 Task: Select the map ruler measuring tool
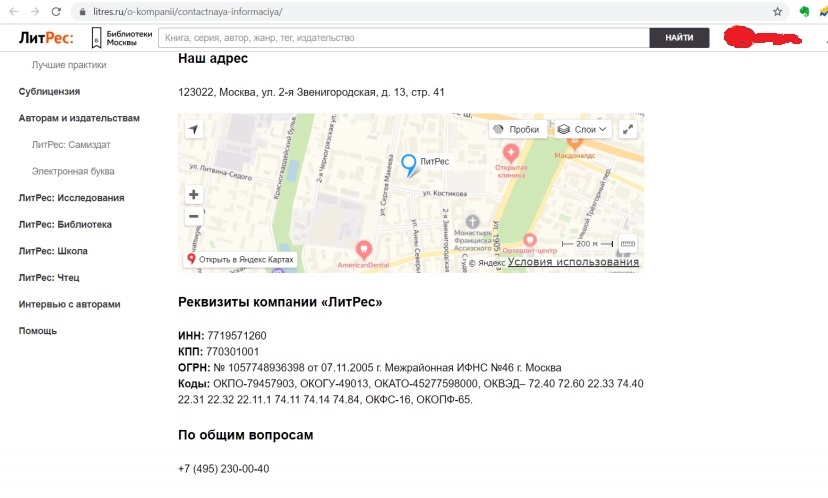[x=628, y=243]
